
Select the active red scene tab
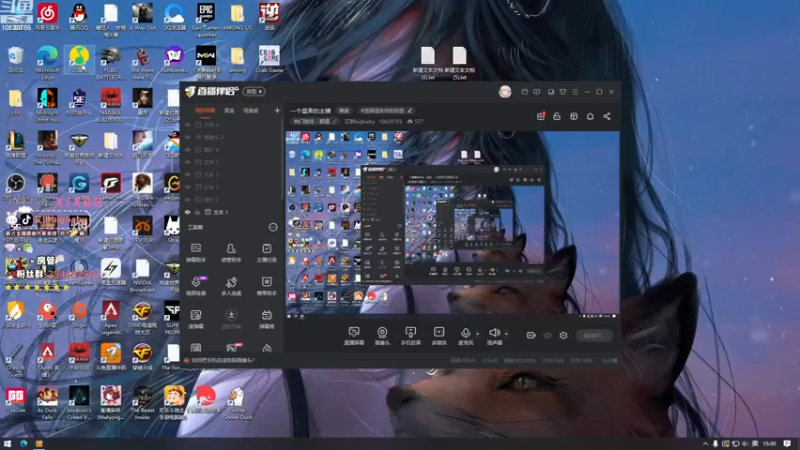205,111
